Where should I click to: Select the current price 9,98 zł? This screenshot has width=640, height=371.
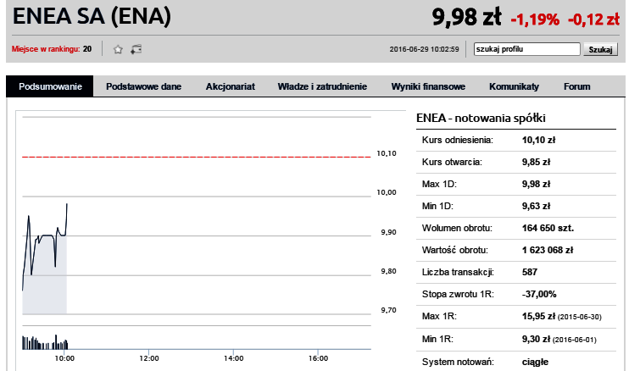pos(467,17)
